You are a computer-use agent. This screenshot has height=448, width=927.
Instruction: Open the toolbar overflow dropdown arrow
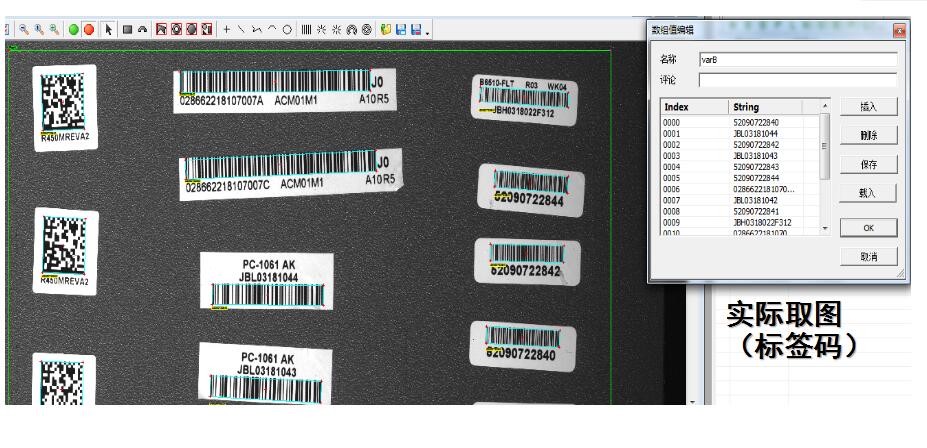(427, 33)
